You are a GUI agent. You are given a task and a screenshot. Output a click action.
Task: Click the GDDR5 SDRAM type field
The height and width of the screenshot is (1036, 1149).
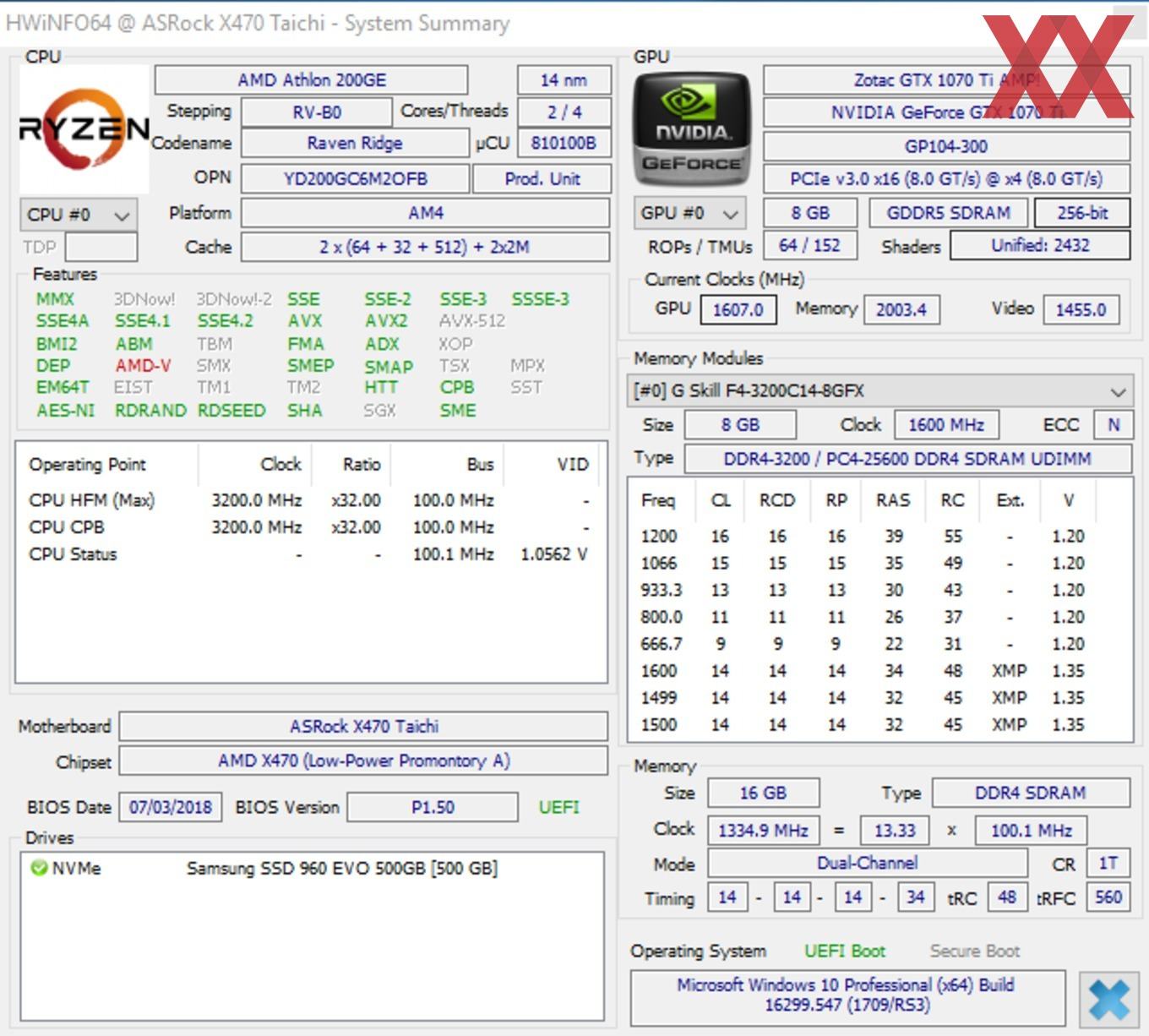click(948, 213)
